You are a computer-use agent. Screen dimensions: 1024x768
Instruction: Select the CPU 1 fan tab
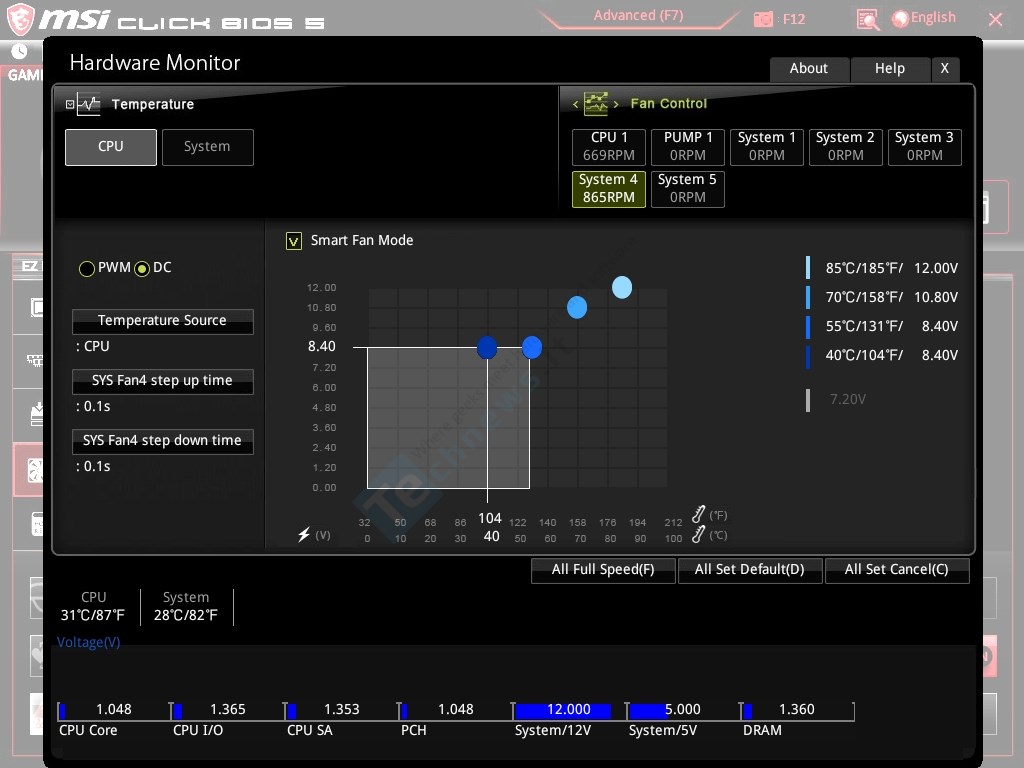(x=609, y=146)
